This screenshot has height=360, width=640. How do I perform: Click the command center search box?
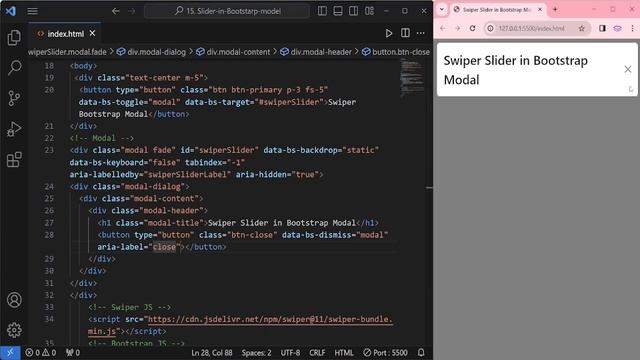227,11
